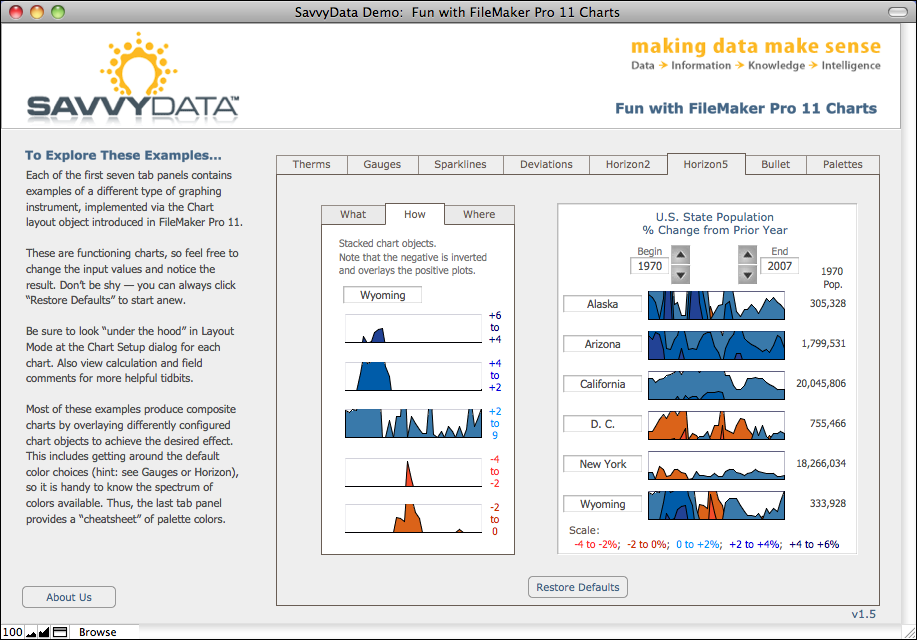Click the zoom in mountains icon in status bar

44,632
